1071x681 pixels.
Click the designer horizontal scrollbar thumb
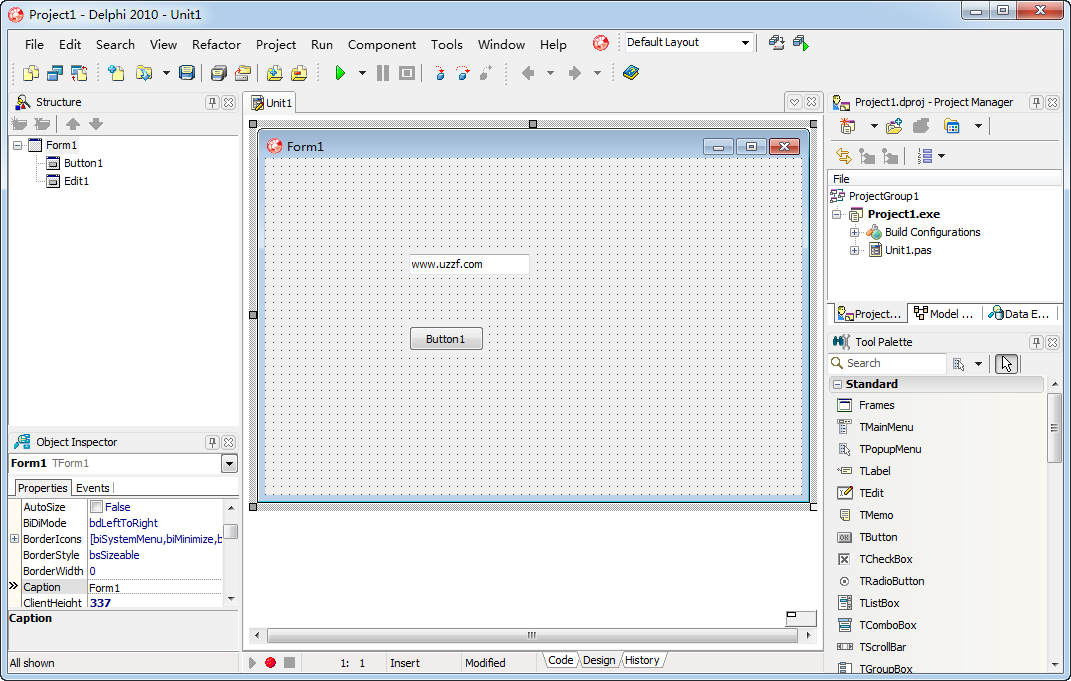coord(532,635)
